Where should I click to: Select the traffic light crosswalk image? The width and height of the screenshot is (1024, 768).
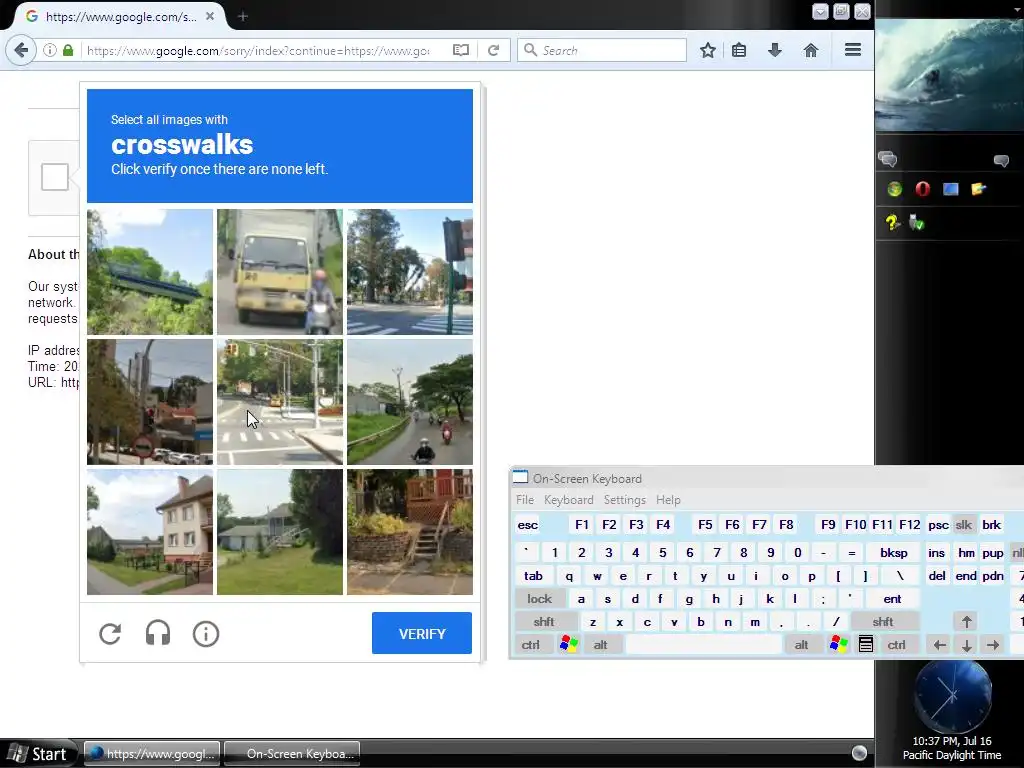[x=409, y=272]
